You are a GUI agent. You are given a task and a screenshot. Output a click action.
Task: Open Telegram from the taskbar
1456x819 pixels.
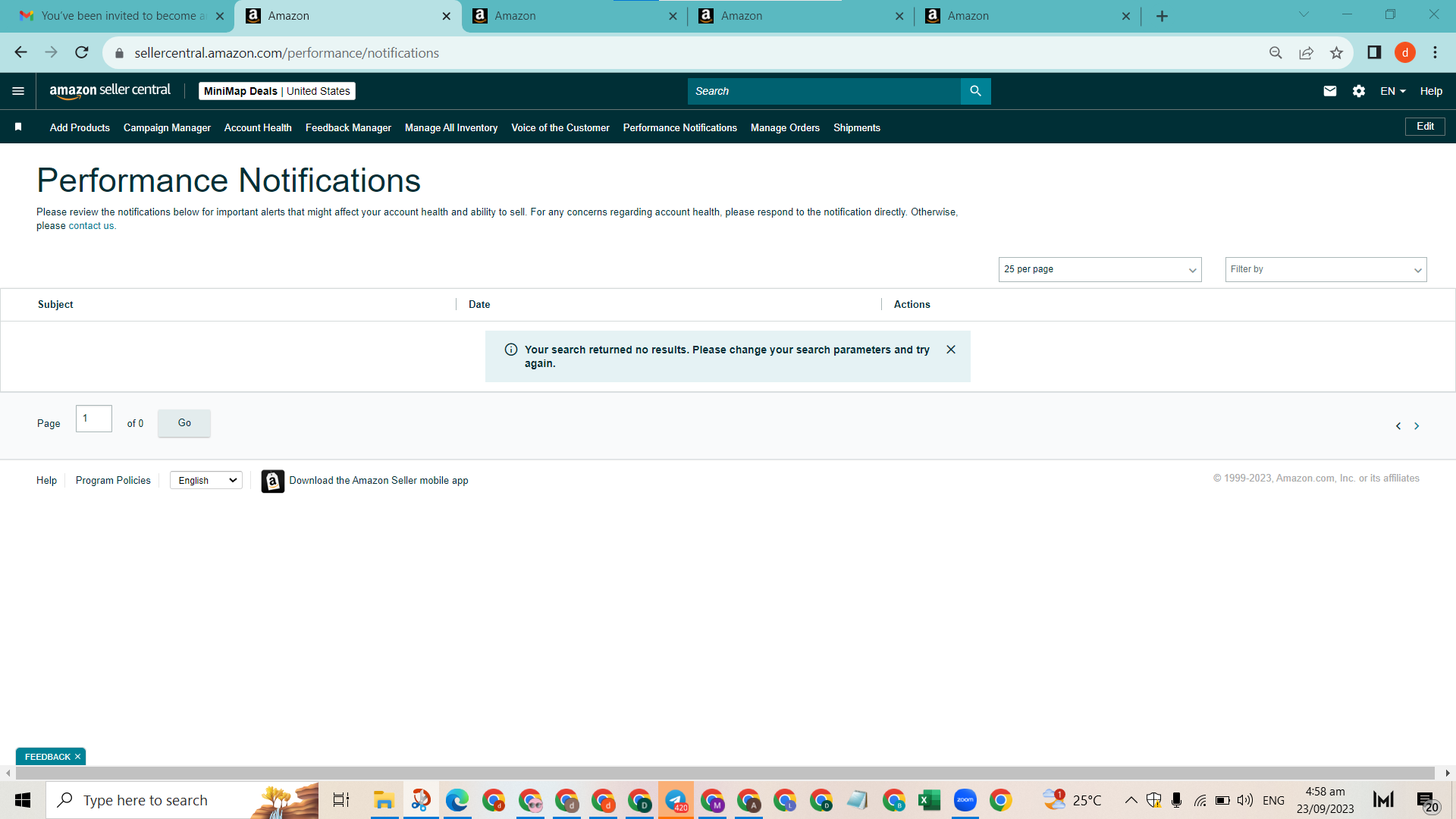pos(676,800)
